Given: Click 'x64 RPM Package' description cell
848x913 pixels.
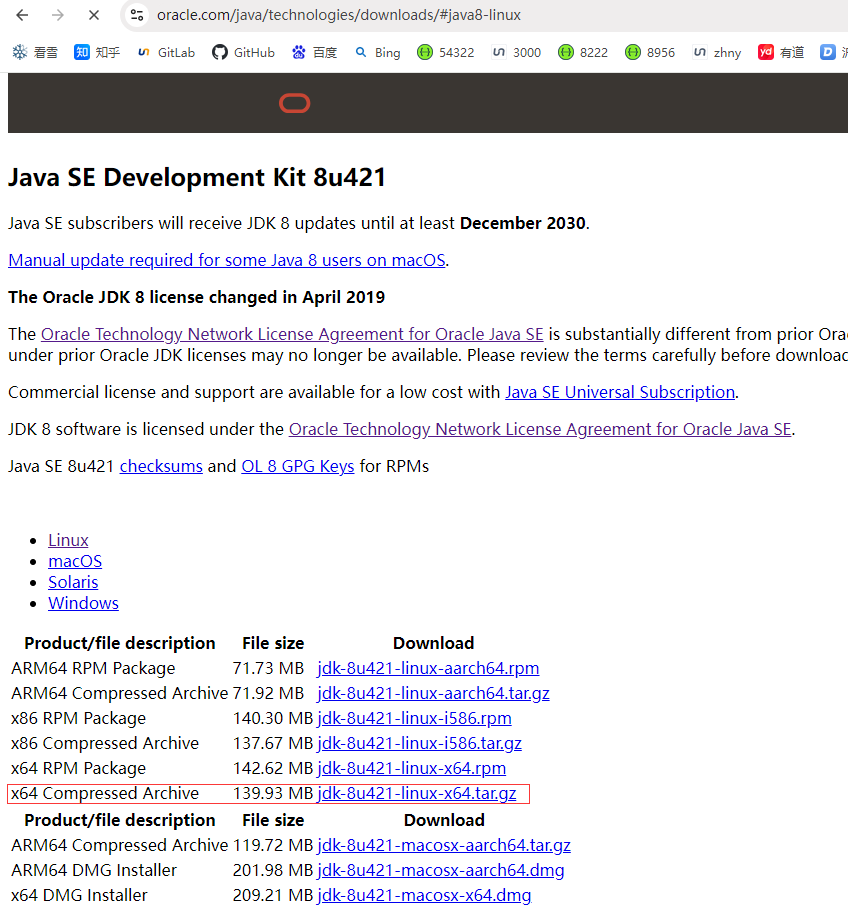Looking at the screenshot, I should click(79, 769).
